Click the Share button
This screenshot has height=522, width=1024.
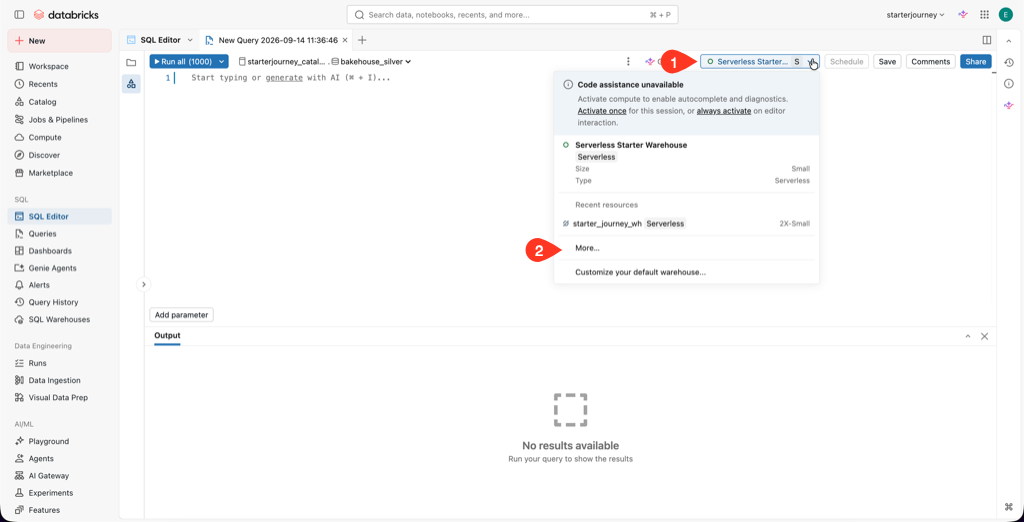976,61
